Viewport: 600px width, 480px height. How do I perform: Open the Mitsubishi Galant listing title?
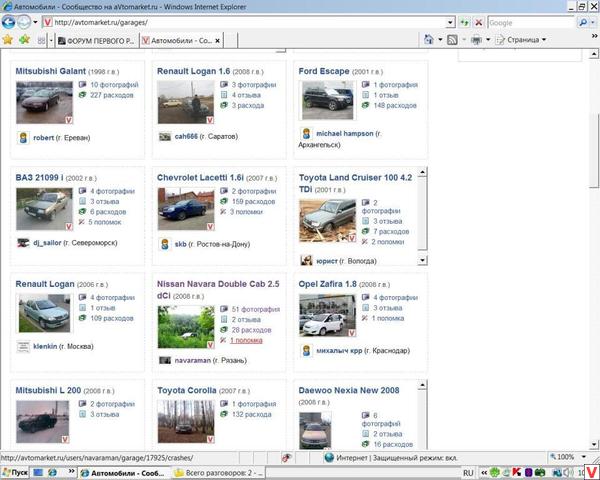(x=51, y=71)
